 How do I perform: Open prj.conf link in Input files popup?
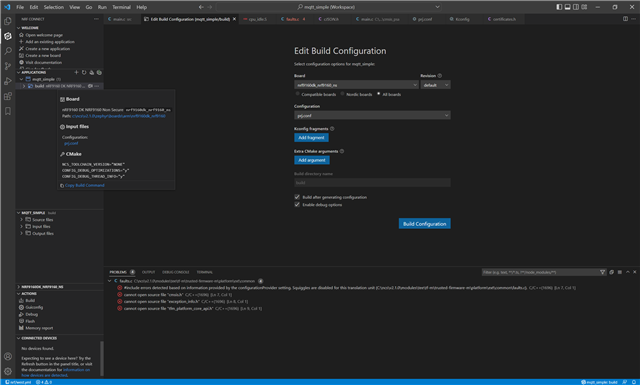pos(71,143)
